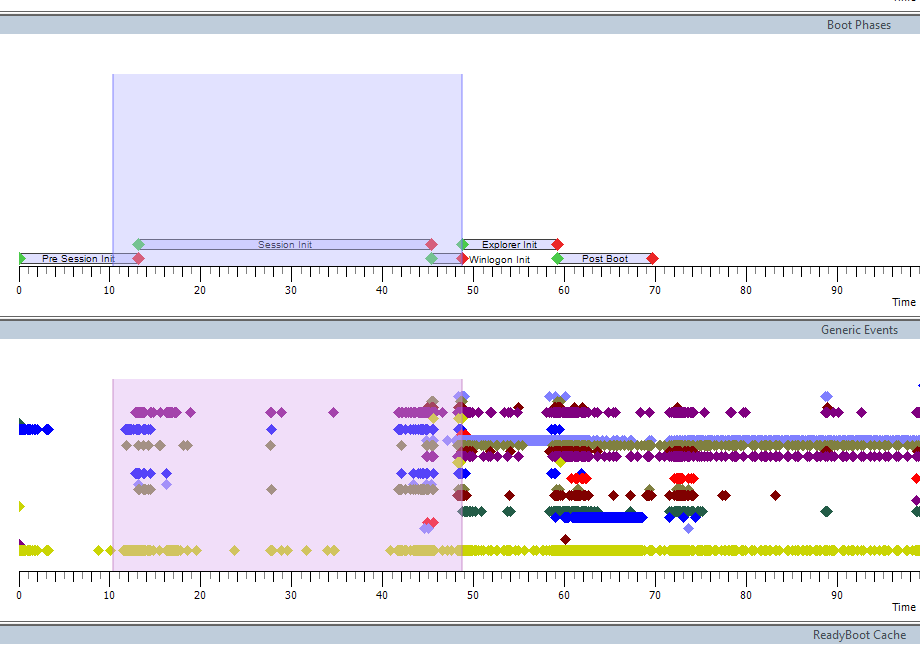Select the Session Init phase bar
920x664 pixels.
point(285,245)
